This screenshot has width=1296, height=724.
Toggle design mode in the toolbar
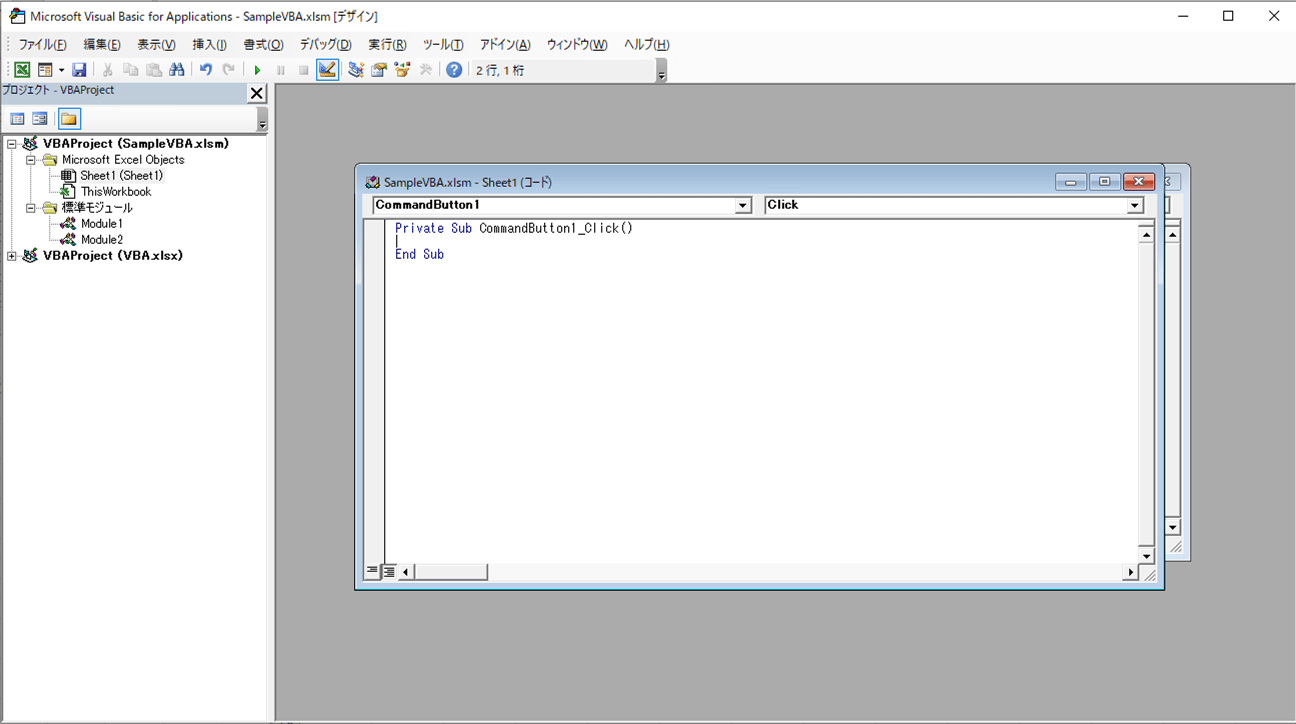327,70
